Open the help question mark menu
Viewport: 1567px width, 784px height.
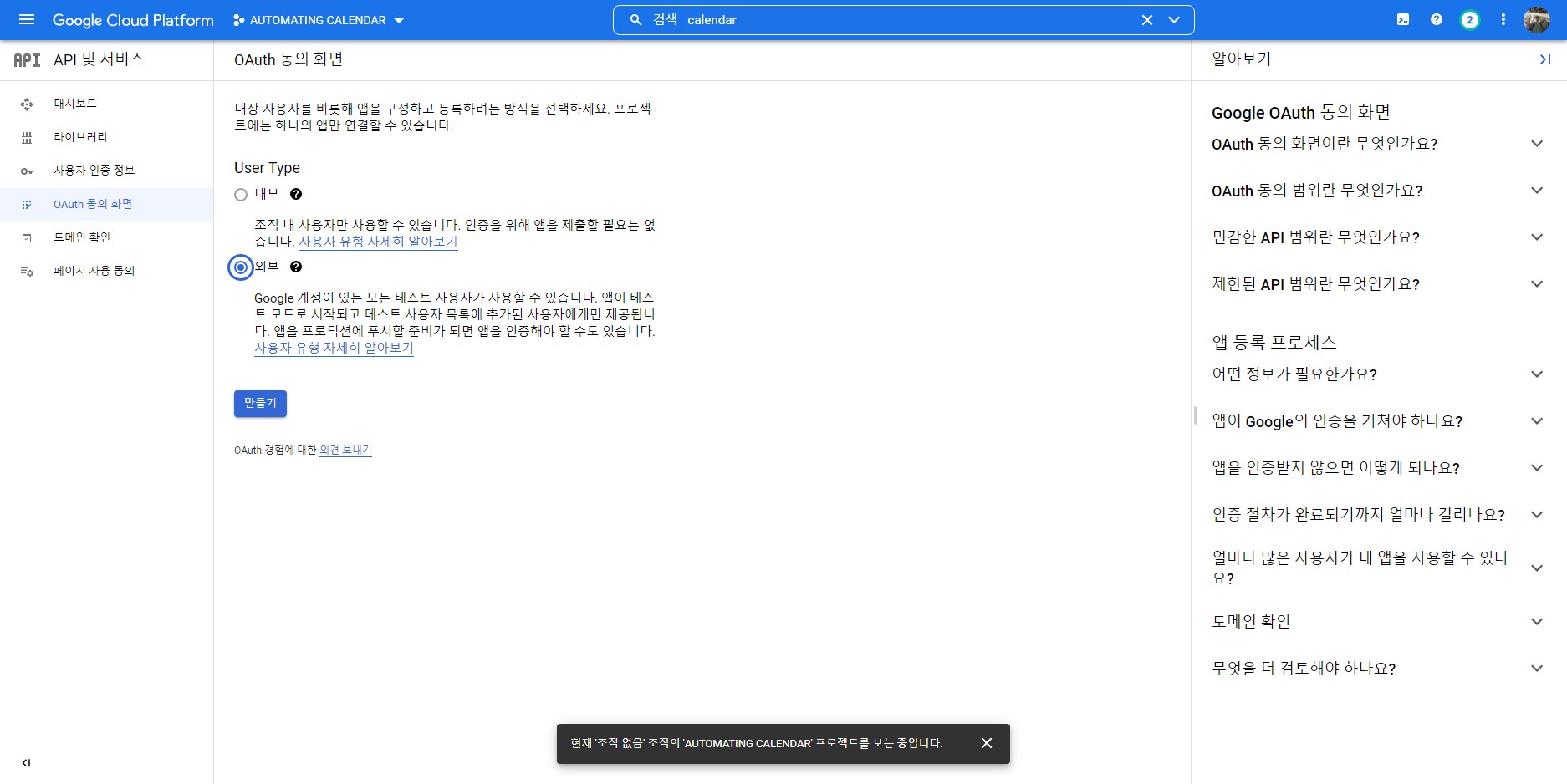pos(1437,19)
